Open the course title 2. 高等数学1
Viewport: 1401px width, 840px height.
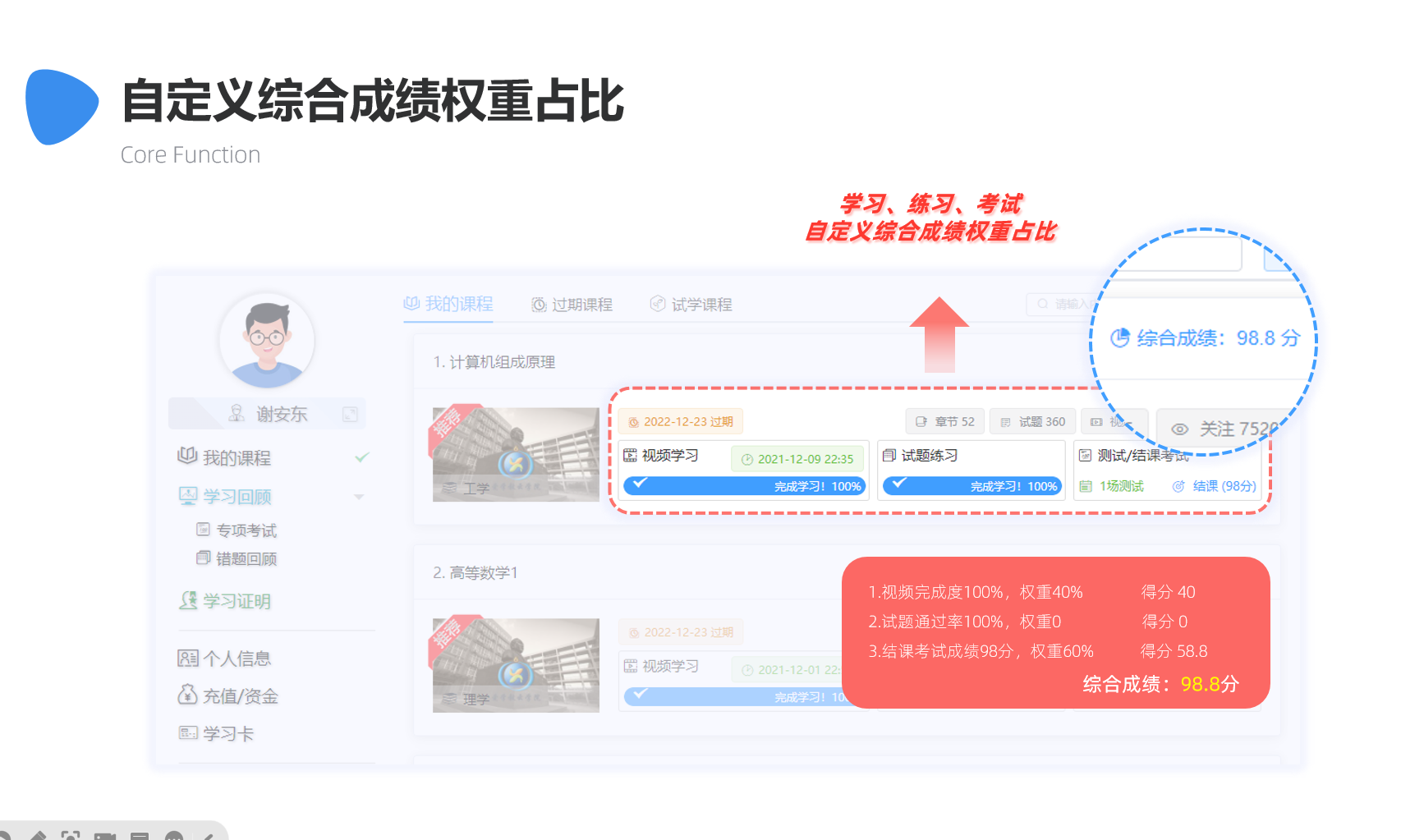point(475,572)
